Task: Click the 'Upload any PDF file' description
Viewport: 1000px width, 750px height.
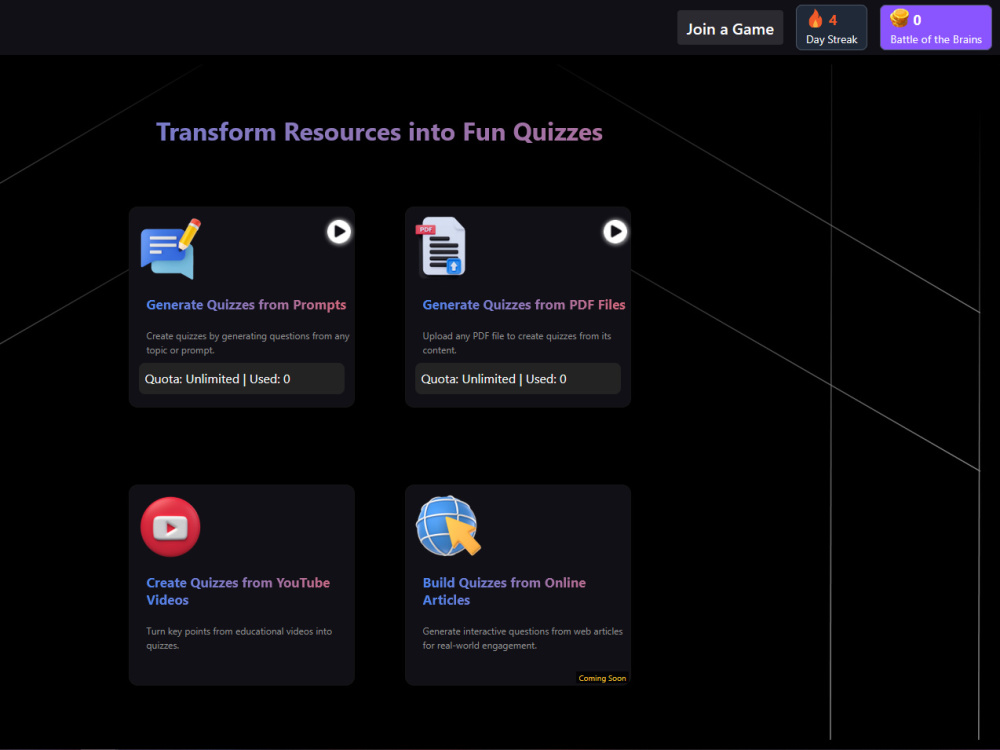Action: (x=517, y=343)
